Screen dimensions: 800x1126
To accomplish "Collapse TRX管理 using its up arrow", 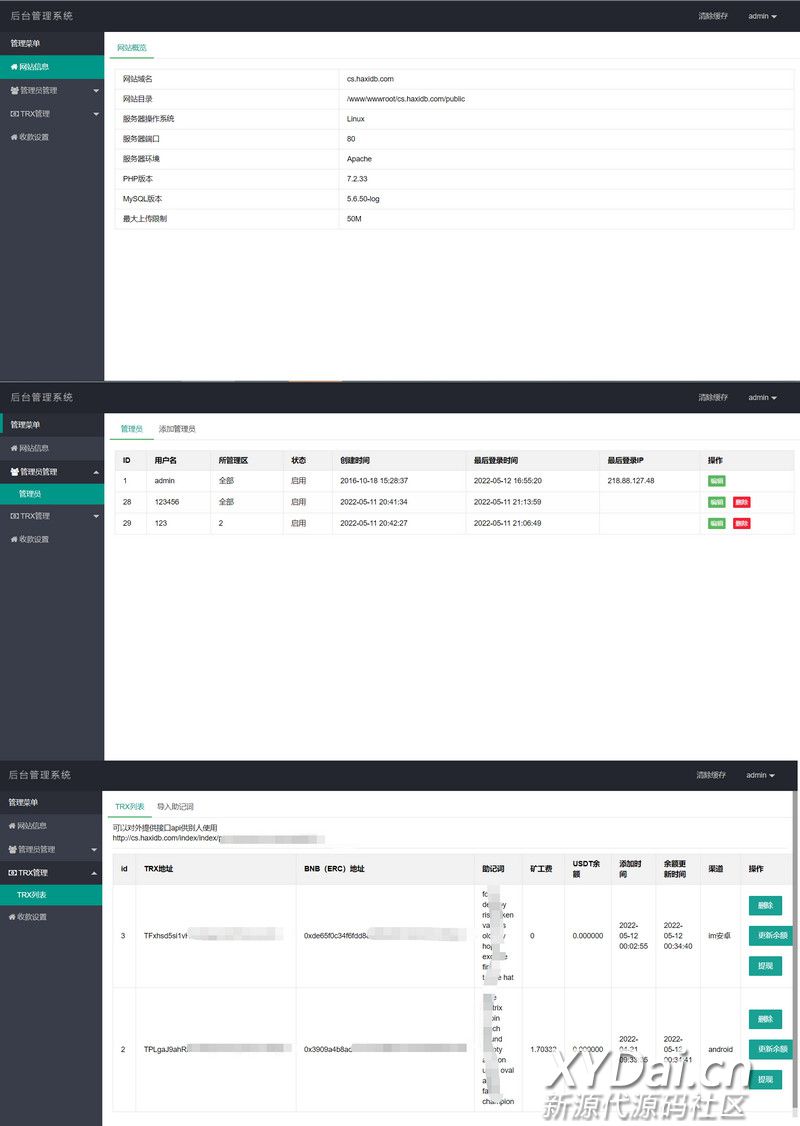I will tap(96, 873).
